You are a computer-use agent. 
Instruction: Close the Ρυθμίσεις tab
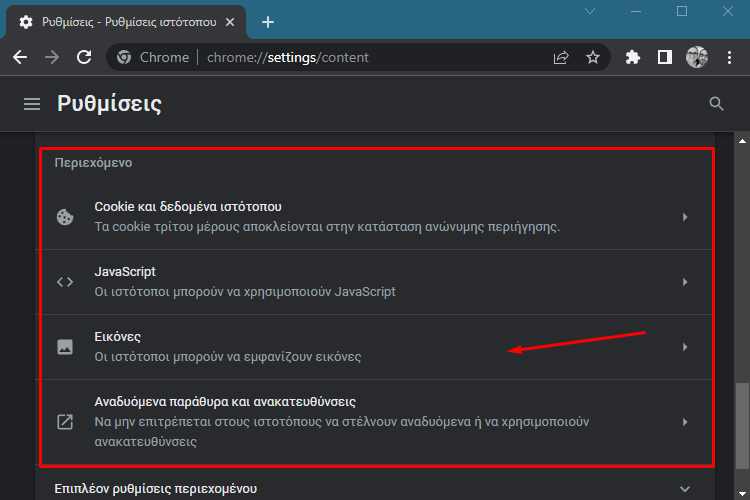[x=230, y=22]
